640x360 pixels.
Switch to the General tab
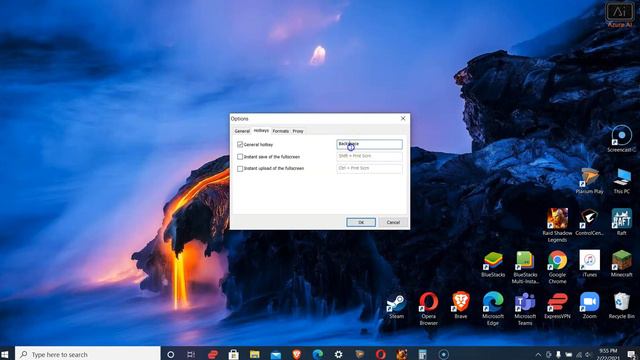pos(242,131)
